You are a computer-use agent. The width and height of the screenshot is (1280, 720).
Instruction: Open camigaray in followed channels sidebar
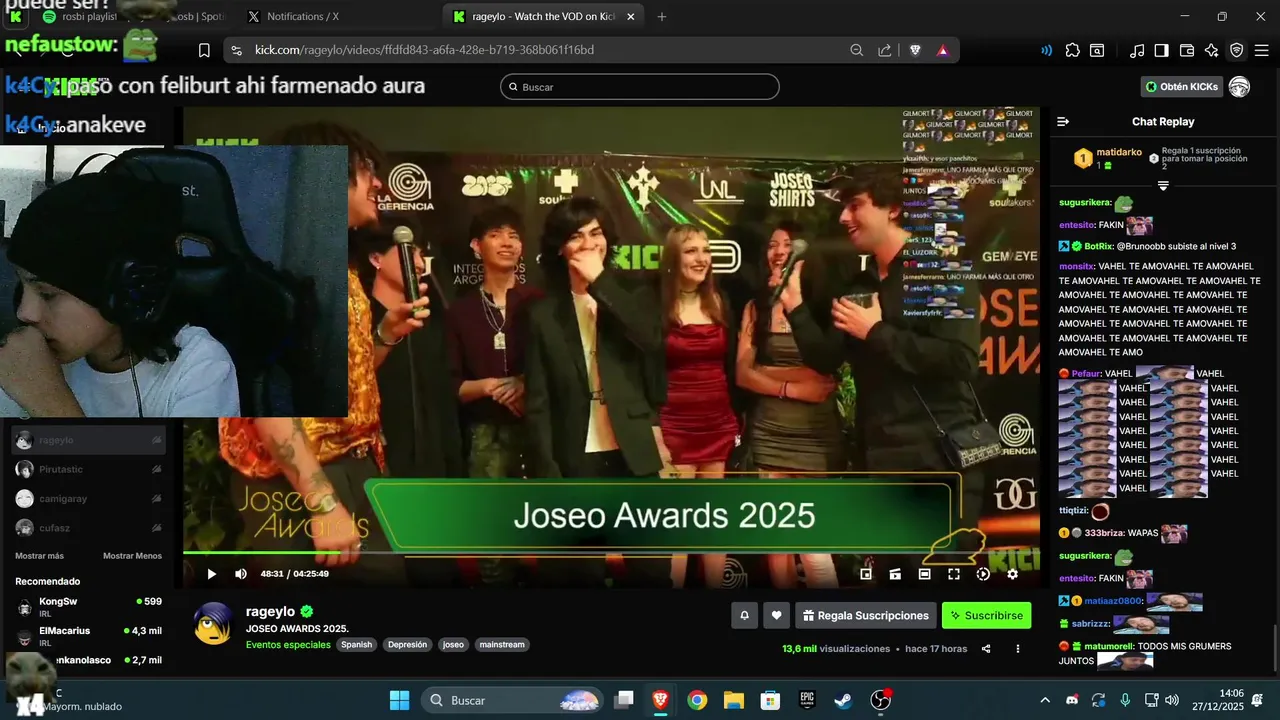pyautogui.click(x=88, y=498)
